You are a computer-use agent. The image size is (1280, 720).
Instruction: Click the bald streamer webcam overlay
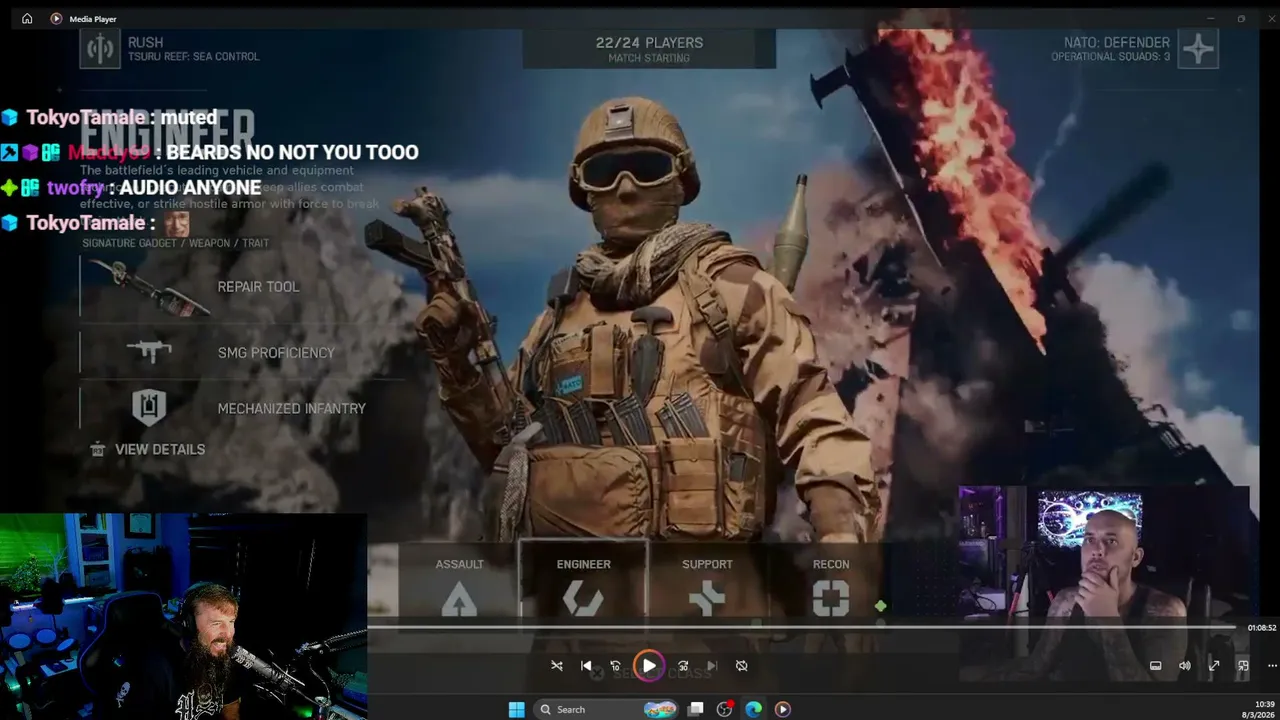[1104, 585]
